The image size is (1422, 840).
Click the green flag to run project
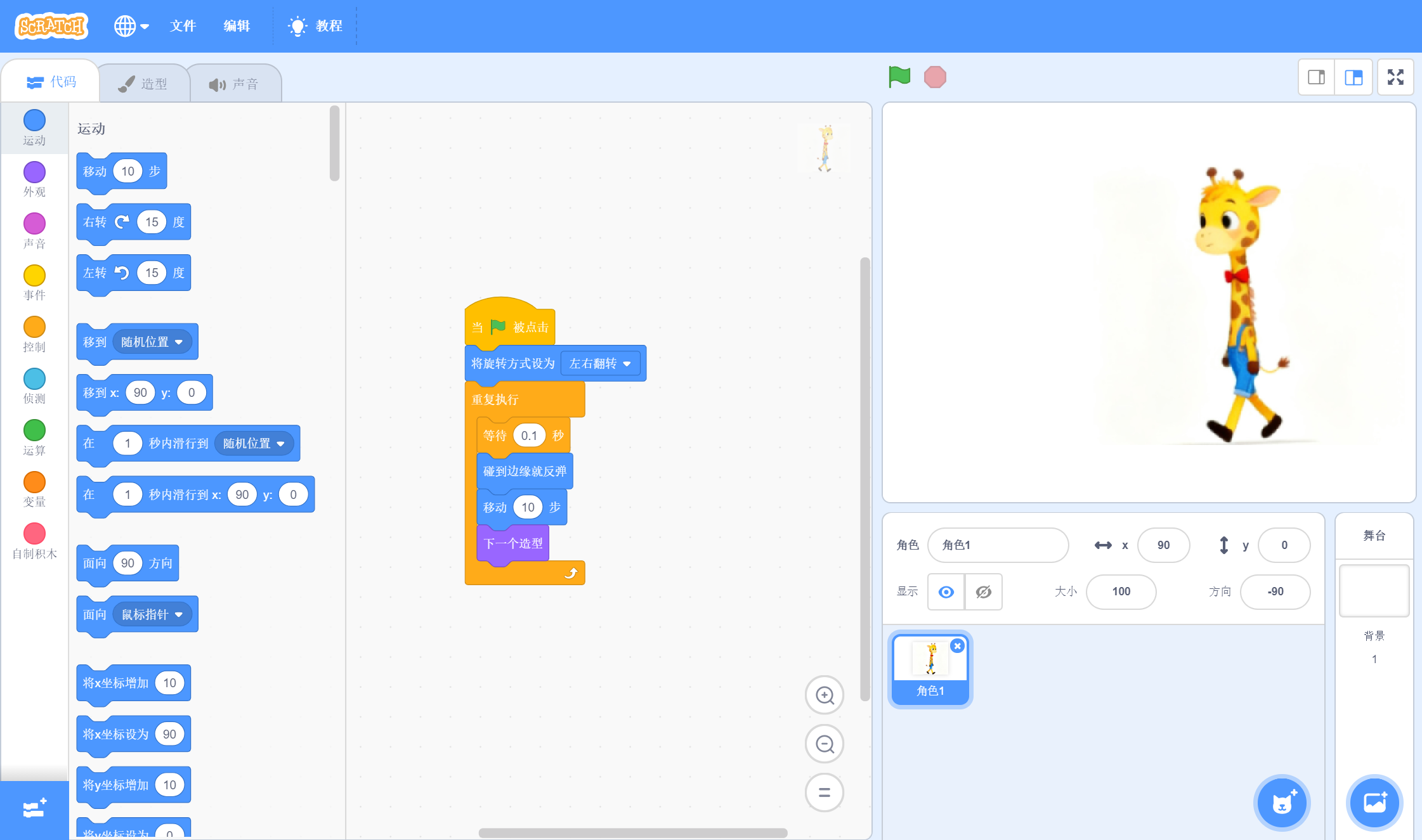coord(899,77)
